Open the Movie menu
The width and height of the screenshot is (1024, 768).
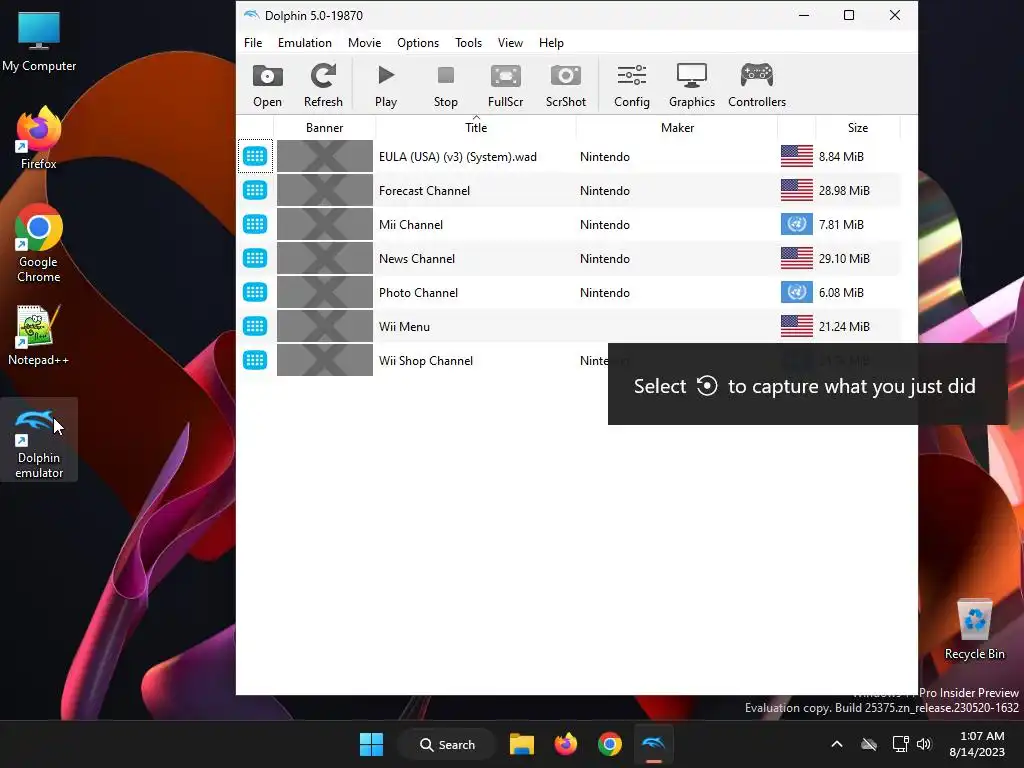[364, 42]
